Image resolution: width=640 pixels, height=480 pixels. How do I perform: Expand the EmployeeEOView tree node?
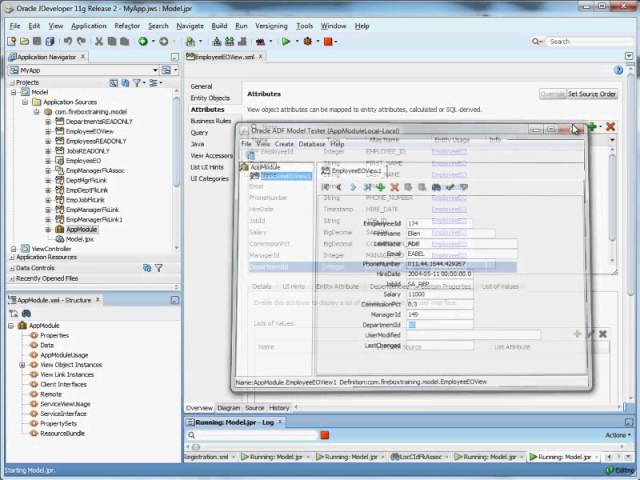(48, 131)
